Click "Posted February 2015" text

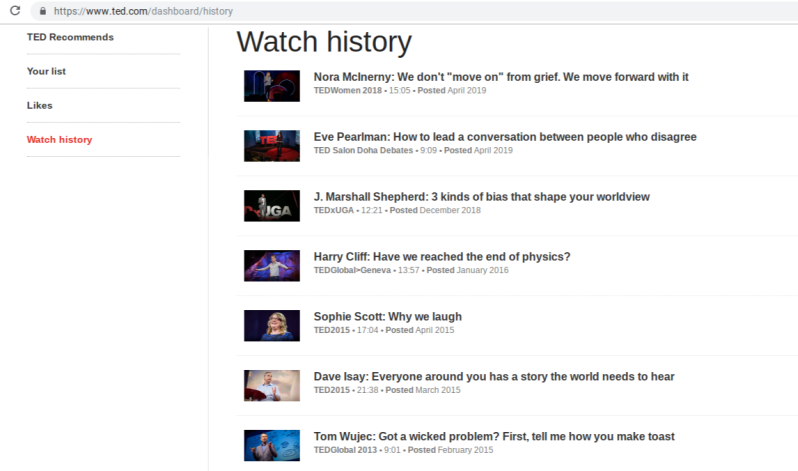pos(450,450)
